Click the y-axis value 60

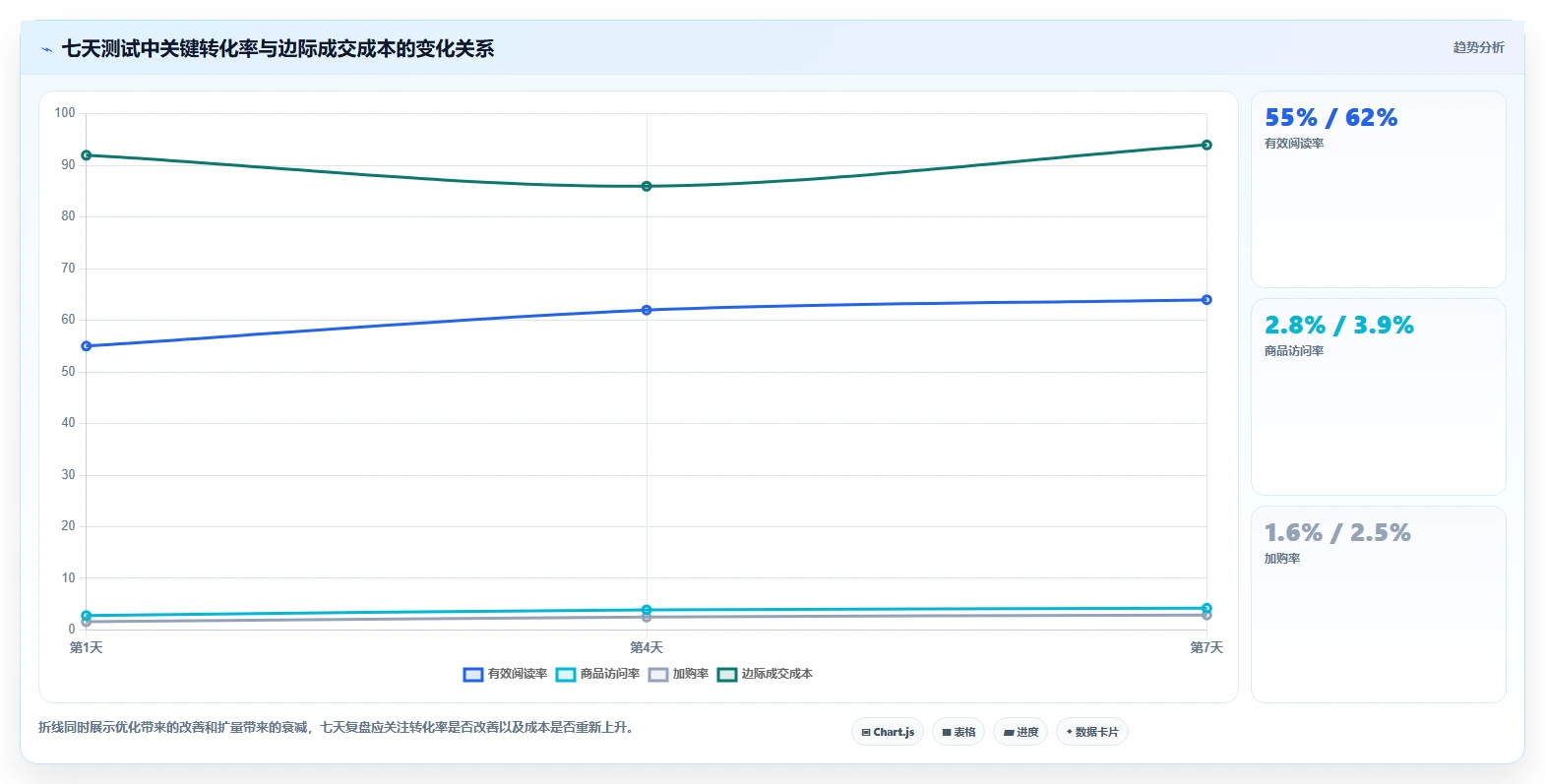pos(68,320)
